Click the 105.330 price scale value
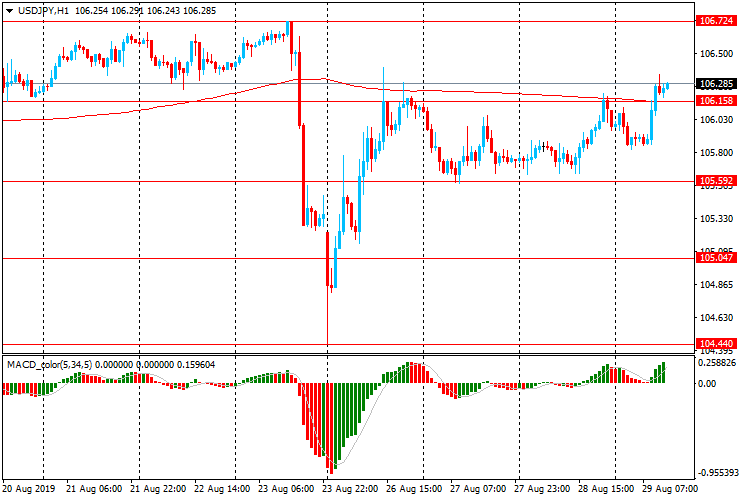740x500 pixels. pyautogui.click(x=716, y=219)
